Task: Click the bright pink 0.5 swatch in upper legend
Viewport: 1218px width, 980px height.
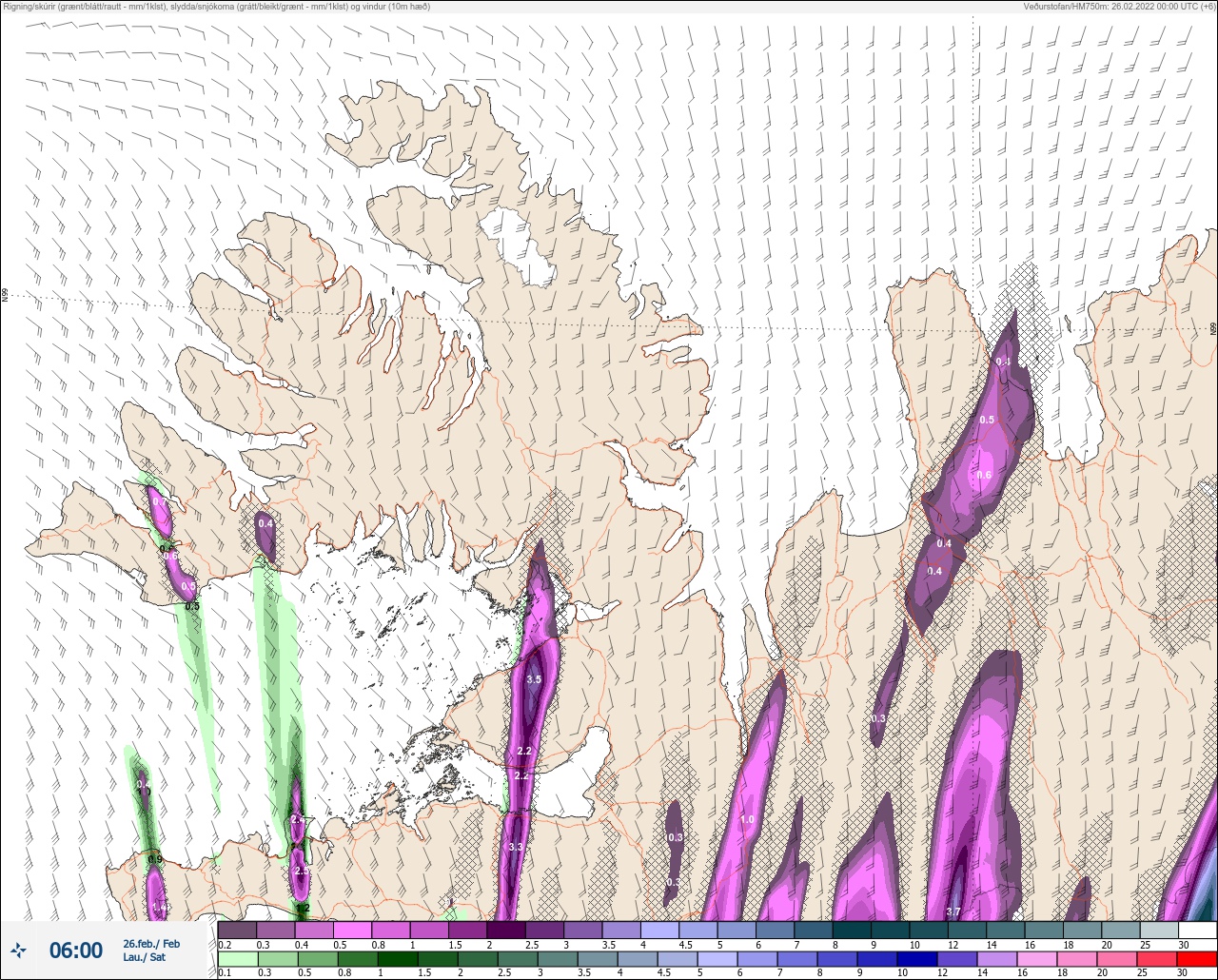Action: click(x=352, y=930)
